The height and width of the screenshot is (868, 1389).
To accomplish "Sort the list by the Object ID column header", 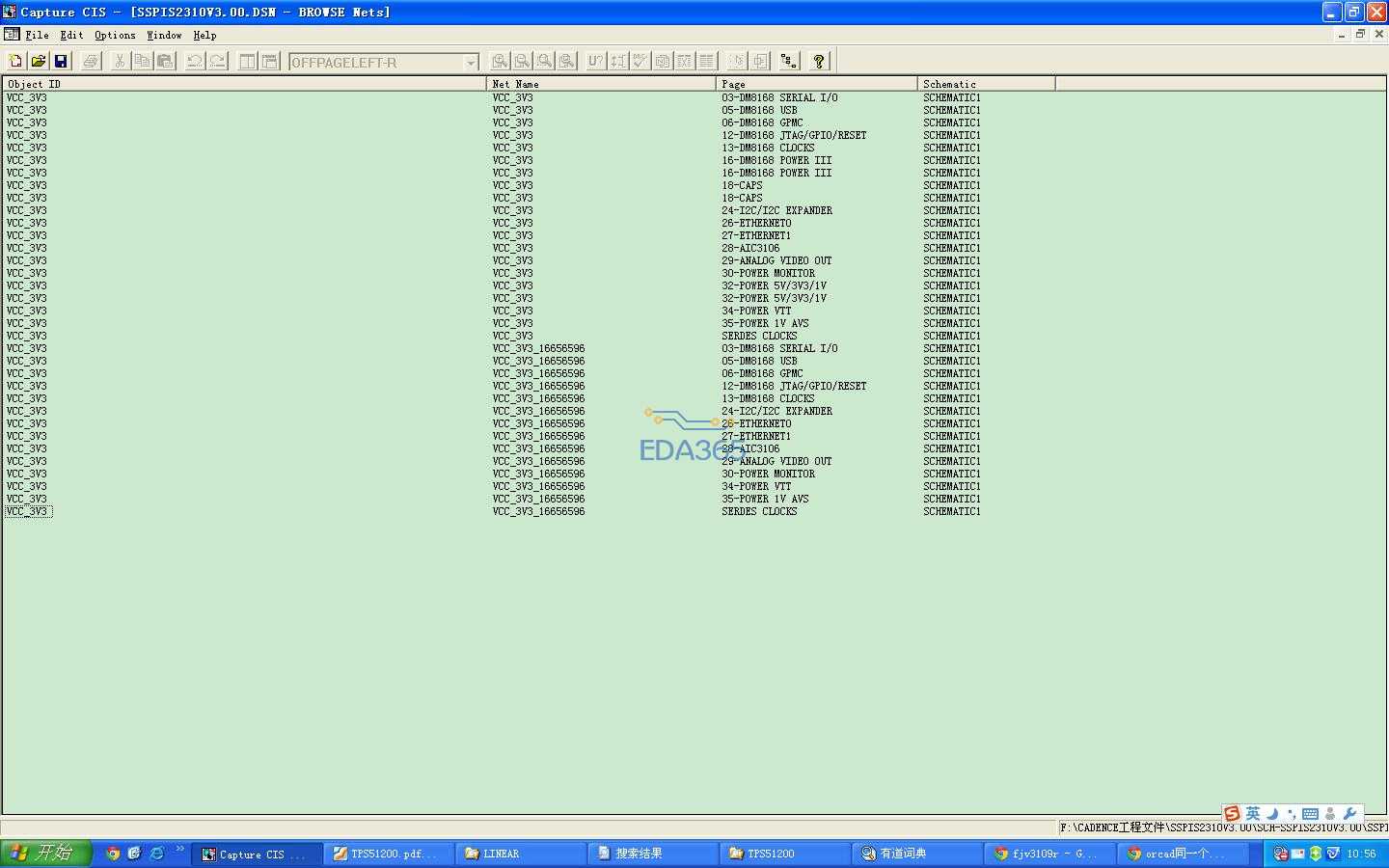I will click(x=244, y=84).
